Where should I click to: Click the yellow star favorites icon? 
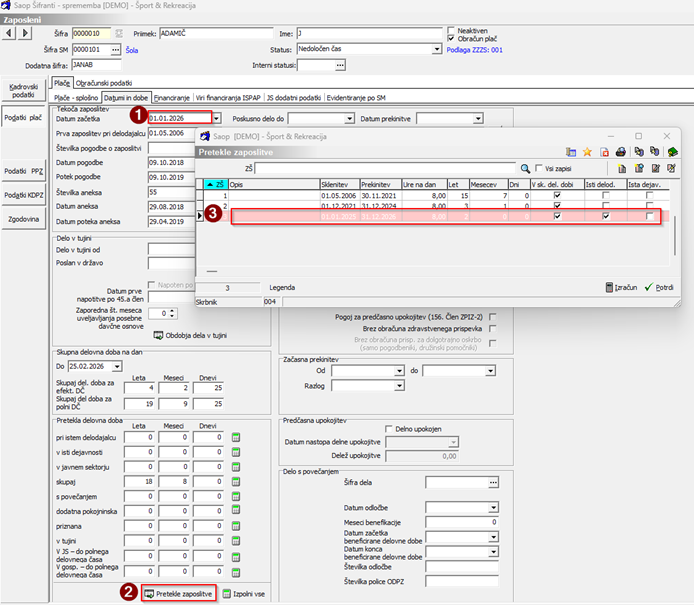(x=587, y=152)
